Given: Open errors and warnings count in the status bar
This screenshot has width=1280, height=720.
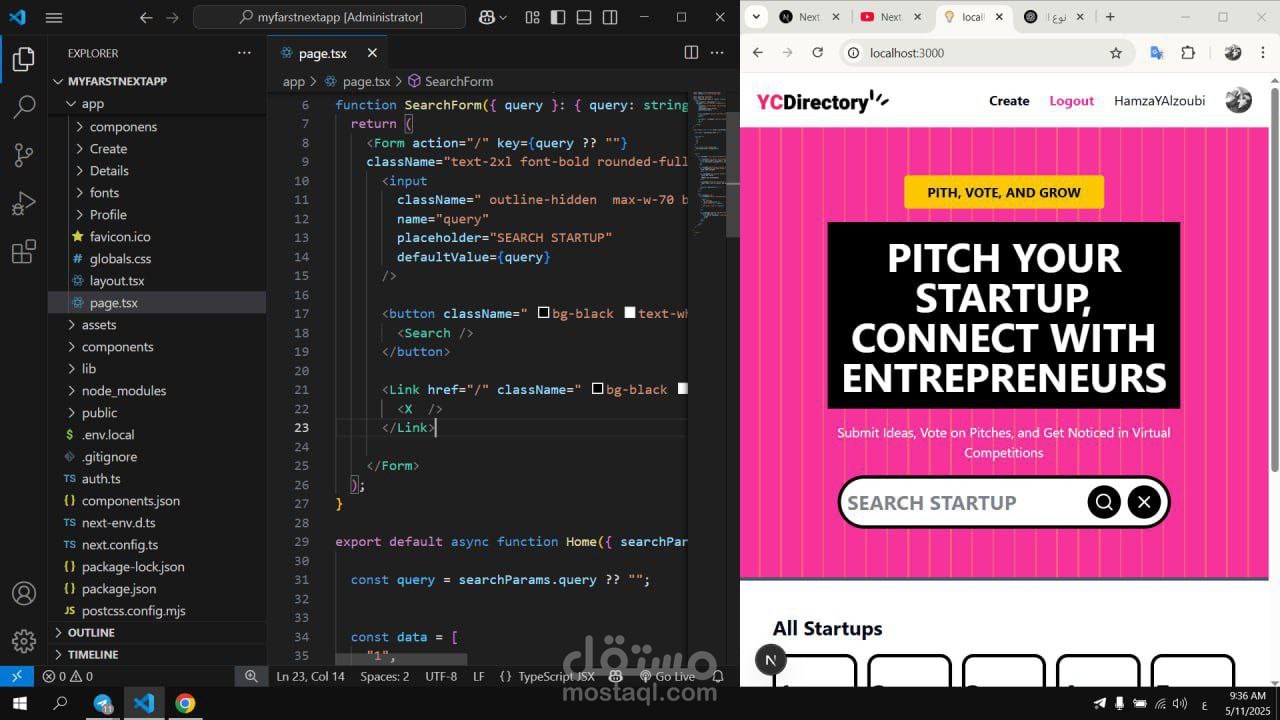Looking at the screenshot, I should coord(67,676).
